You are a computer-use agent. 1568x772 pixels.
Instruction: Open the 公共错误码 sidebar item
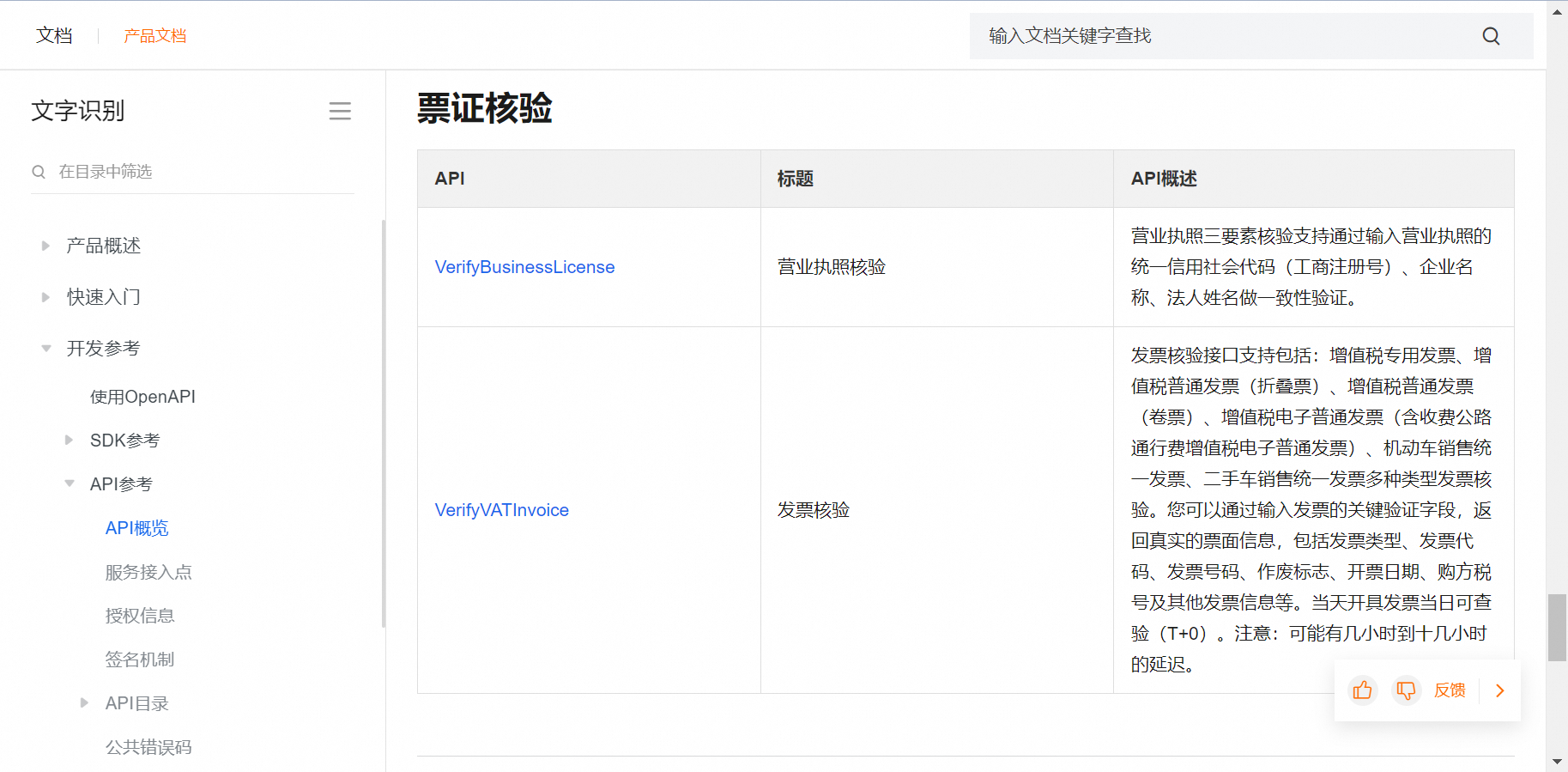(x=148, y=747)
